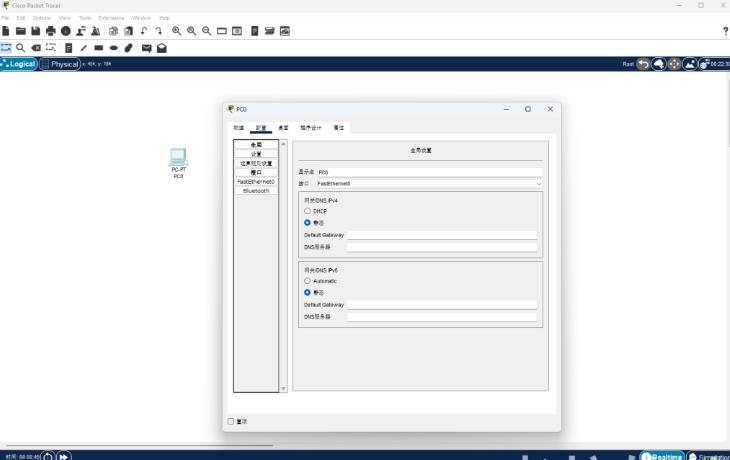Image resolution: width=730 pixels, height=460 pixels.
Task: Select the Draw Ellipse tool
Action: click(x=114, y=48)
